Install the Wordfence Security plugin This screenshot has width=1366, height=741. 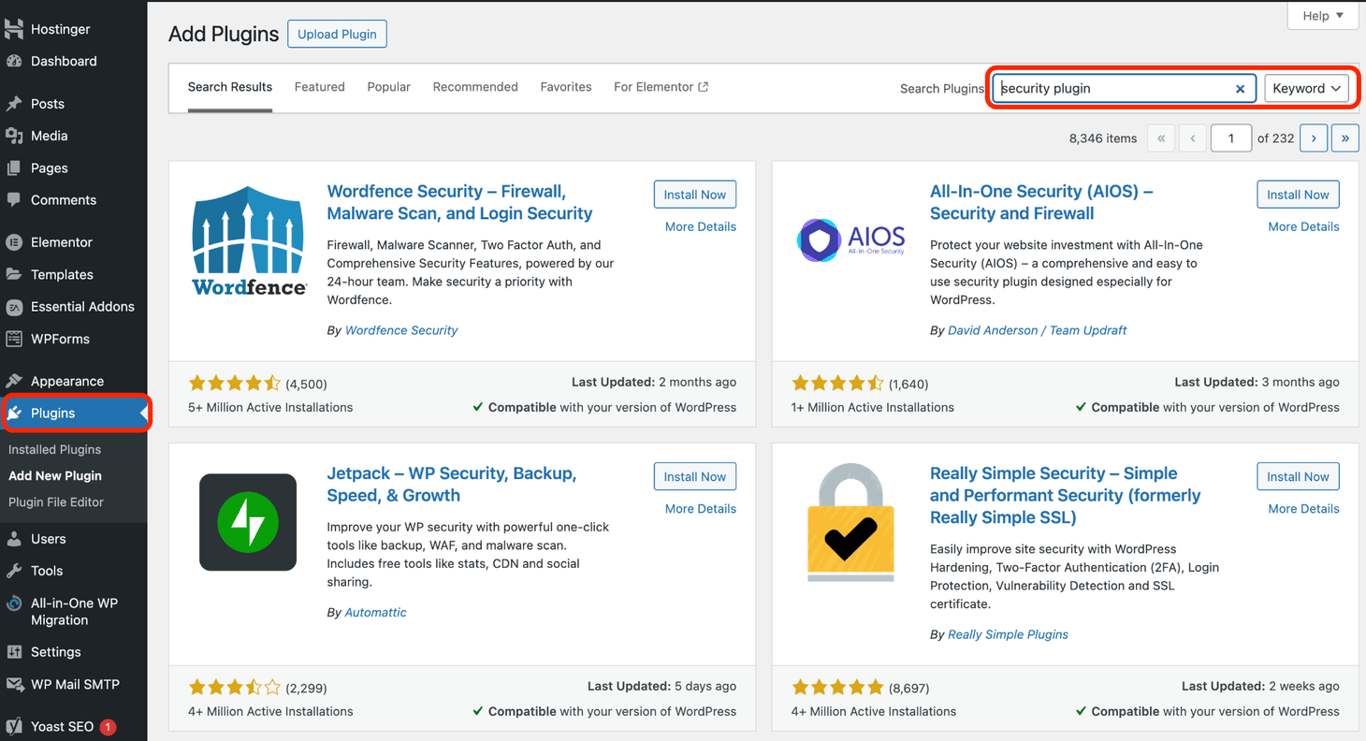tap(694, 194)
